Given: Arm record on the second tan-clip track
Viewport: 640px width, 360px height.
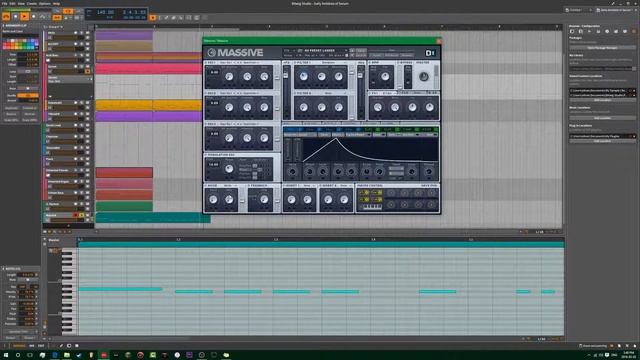Looking at the screenshot, I should pos(76,44).
